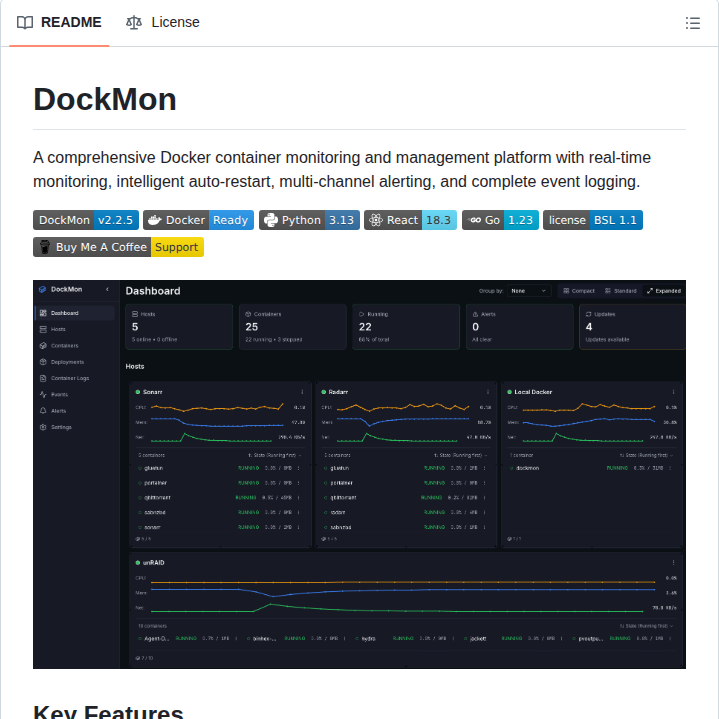Open the Docker Ready badge
Screen dimensions: 719x719
click(x=199, y=220)
